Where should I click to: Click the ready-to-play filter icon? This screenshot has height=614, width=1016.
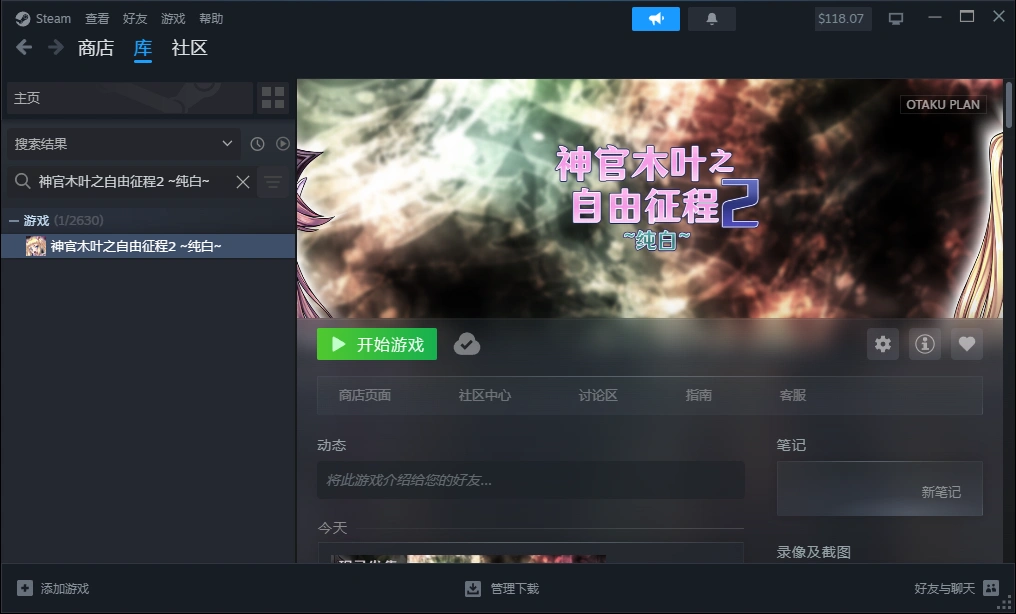click(283, 144)
